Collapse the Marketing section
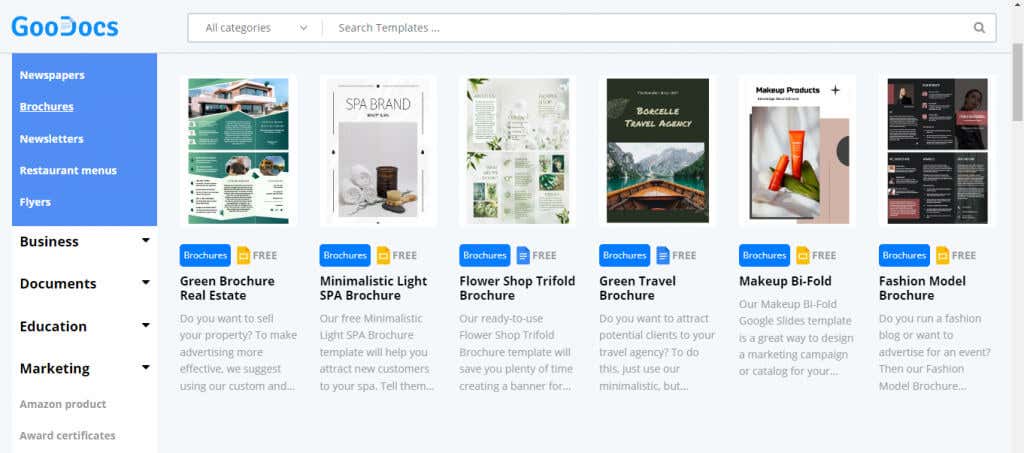This screenshot has width=1024, height=453. [146, 368]
